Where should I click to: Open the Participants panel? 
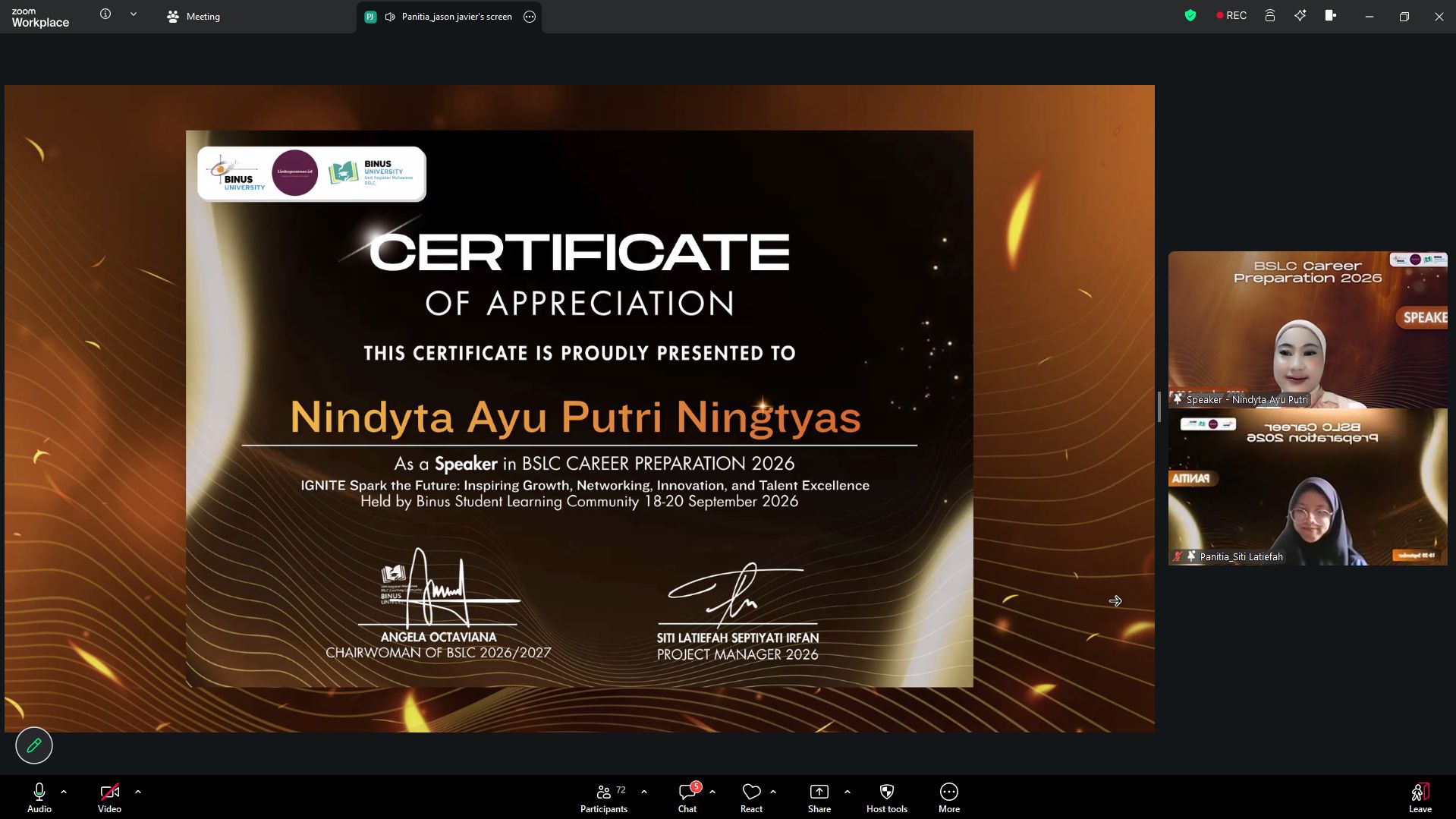pyautogui.click(x=604, y=797)
